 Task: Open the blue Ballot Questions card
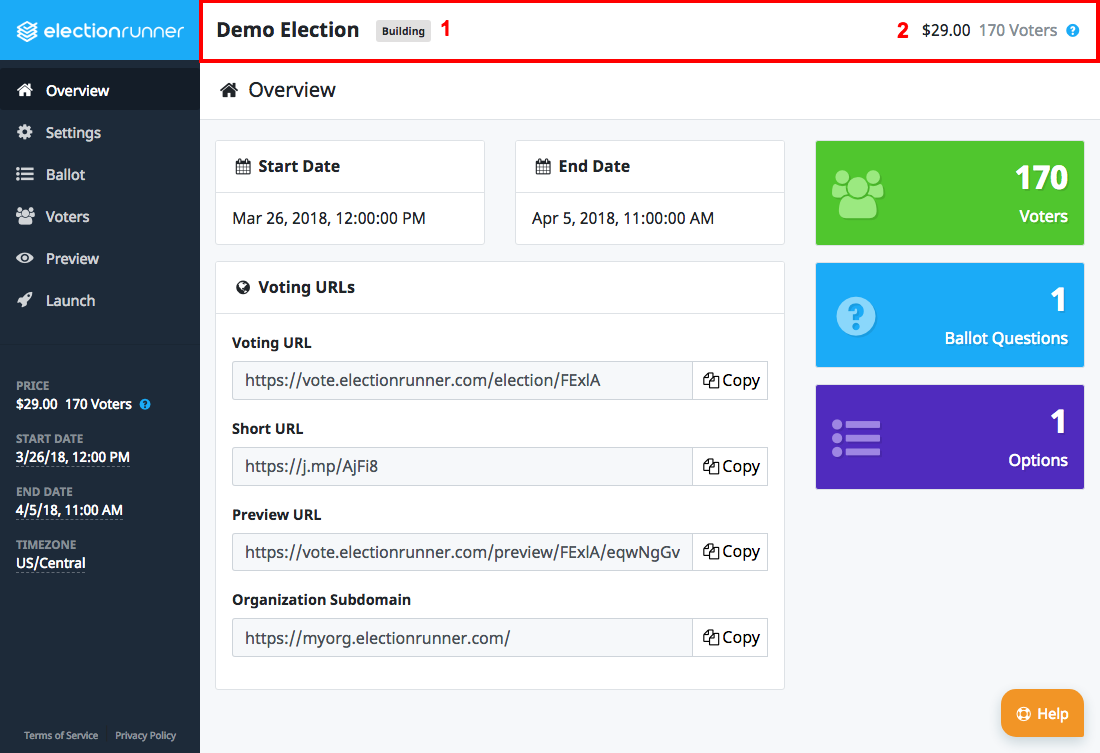point(949,315)
